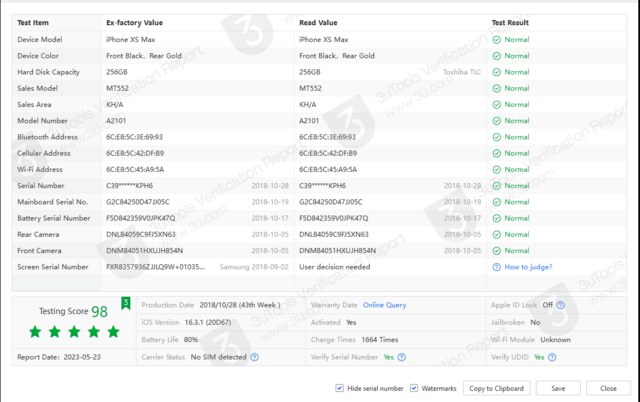Click the read value MT552 sales model

point(310,89)
